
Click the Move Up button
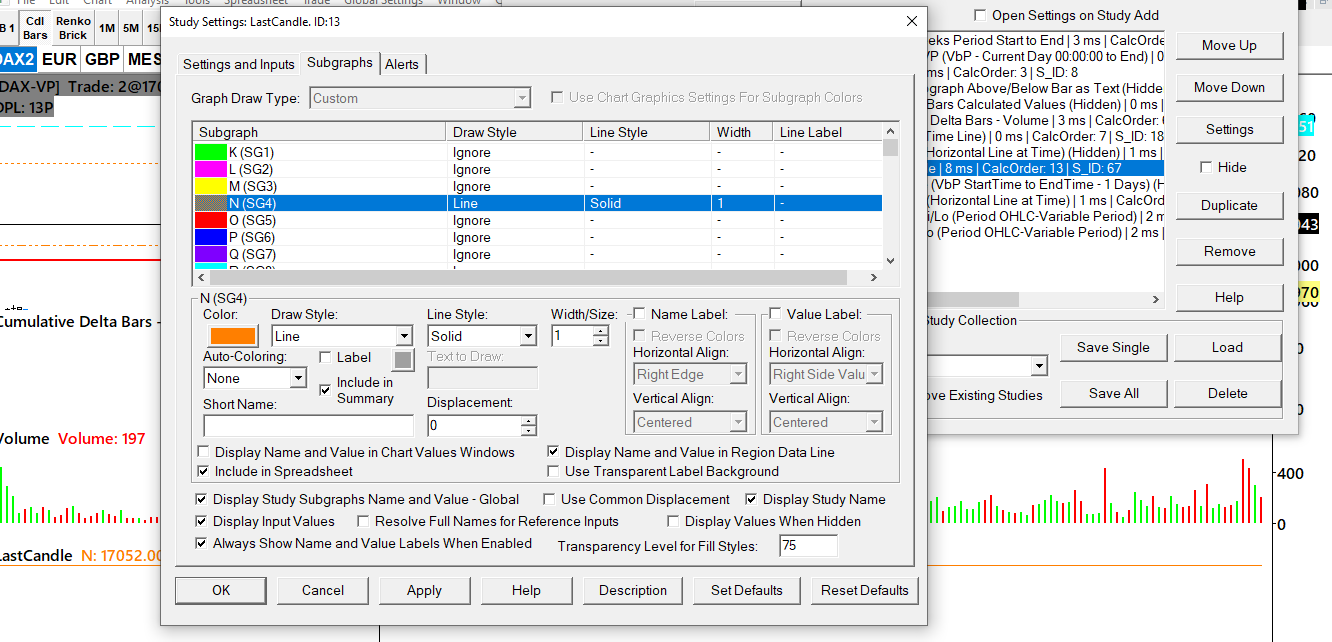[1228, 45]
